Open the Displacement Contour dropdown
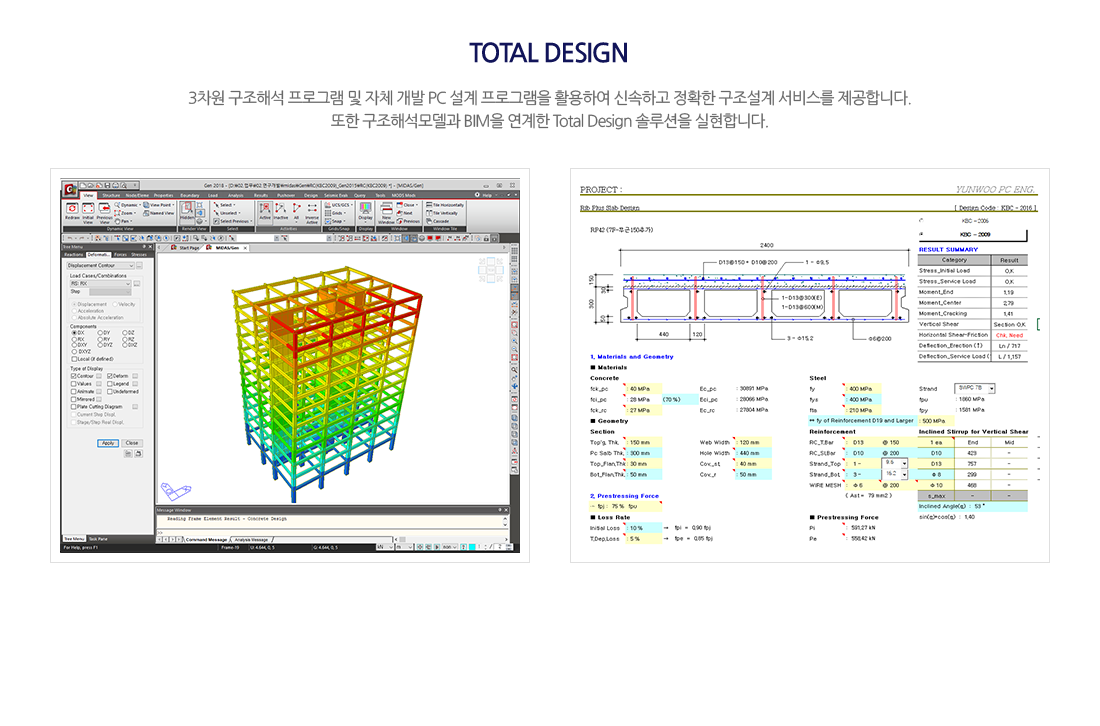 tap(99, 265)
